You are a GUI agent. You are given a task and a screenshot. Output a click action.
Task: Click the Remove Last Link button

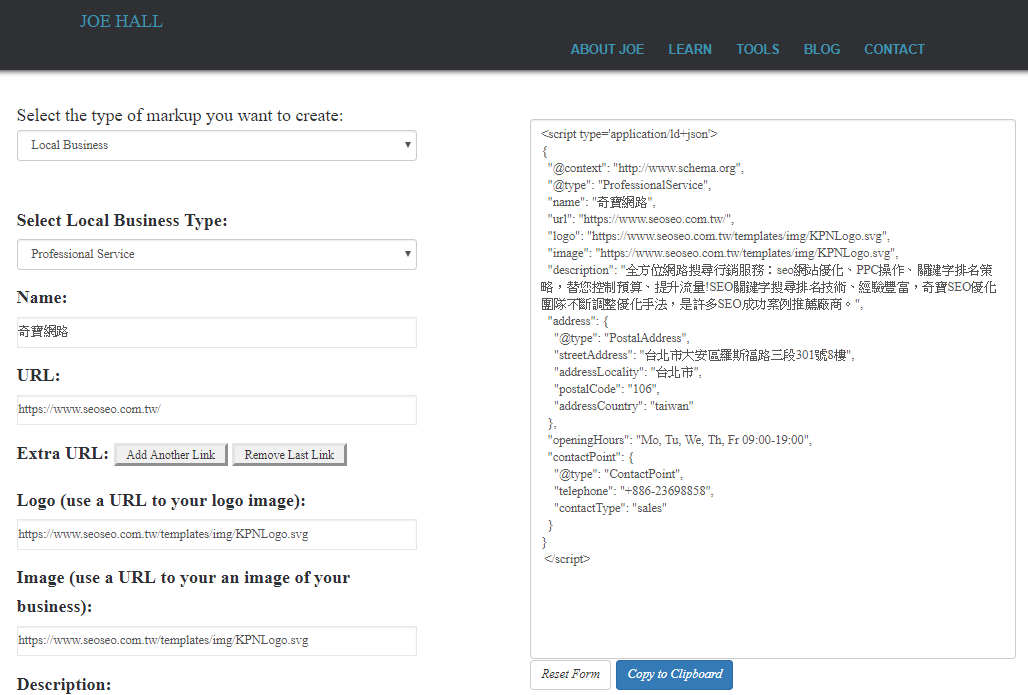(x=289, y=454)
